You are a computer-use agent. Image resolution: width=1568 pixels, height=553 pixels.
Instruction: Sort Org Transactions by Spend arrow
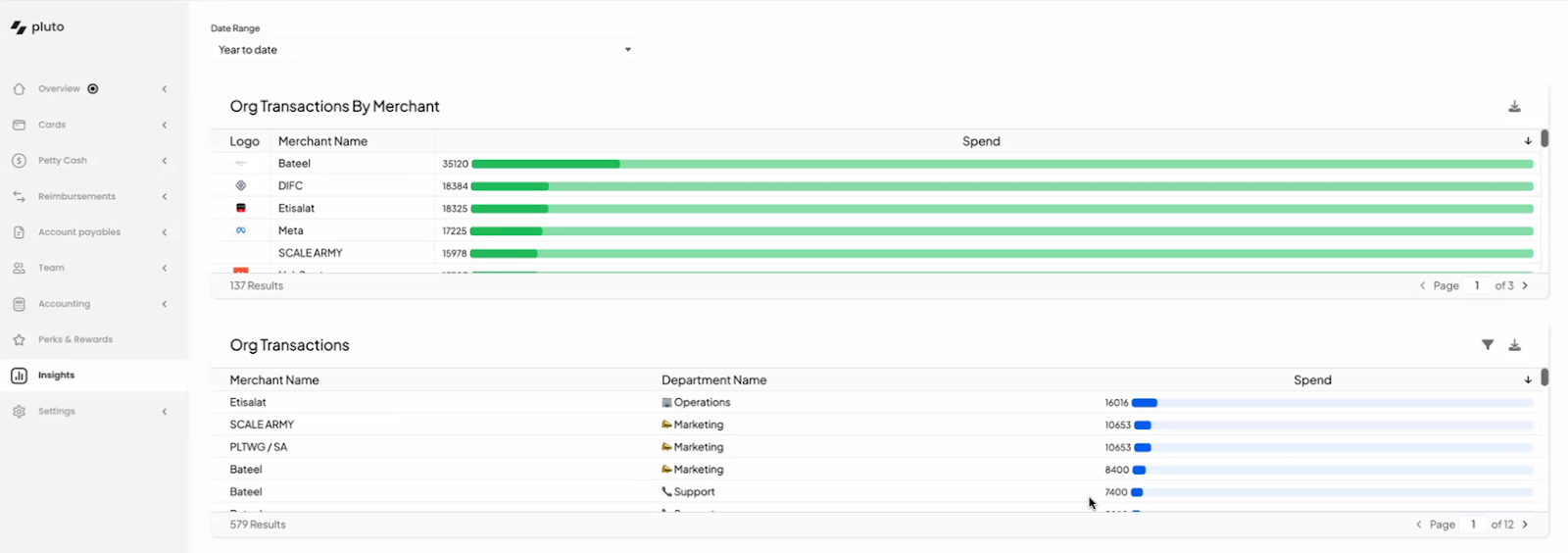click(1528, 380)
